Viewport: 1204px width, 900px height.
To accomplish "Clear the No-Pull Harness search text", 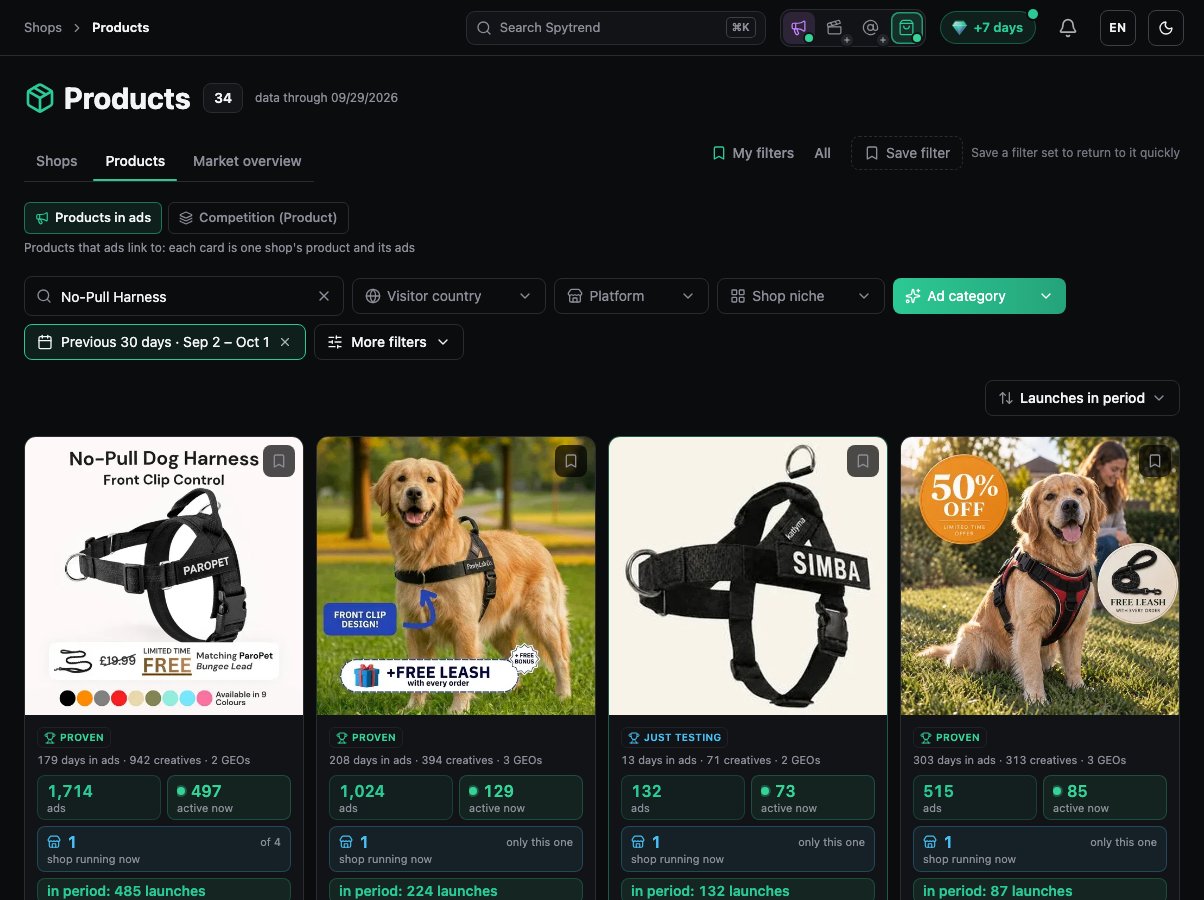I will [324, 296].
